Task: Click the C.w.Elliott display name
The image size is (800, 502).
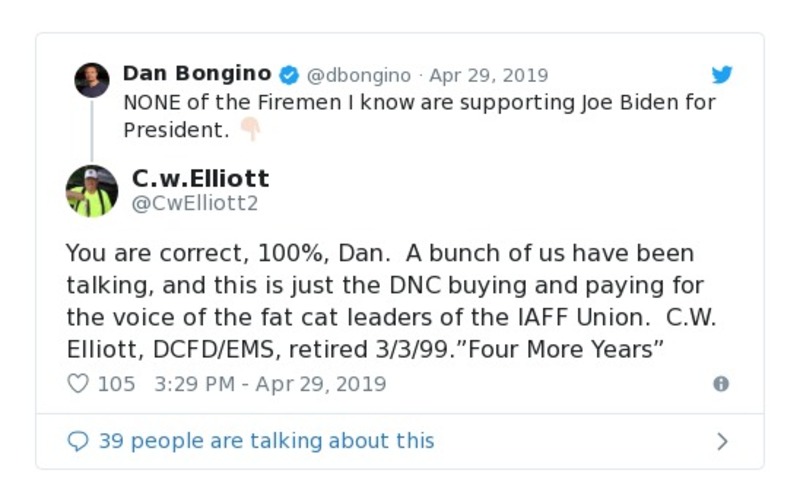Action: [x=200, y=179]
